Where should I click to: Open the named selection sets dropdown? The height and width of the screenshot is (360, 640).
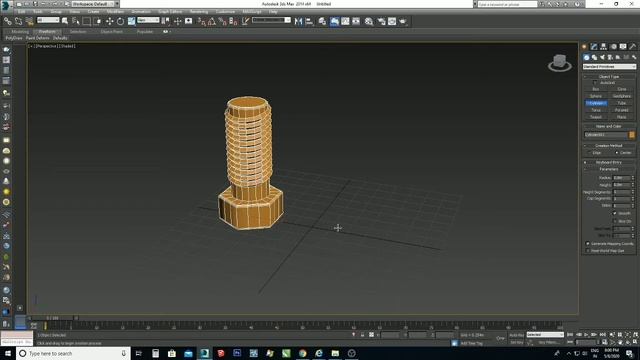point(271,20)
